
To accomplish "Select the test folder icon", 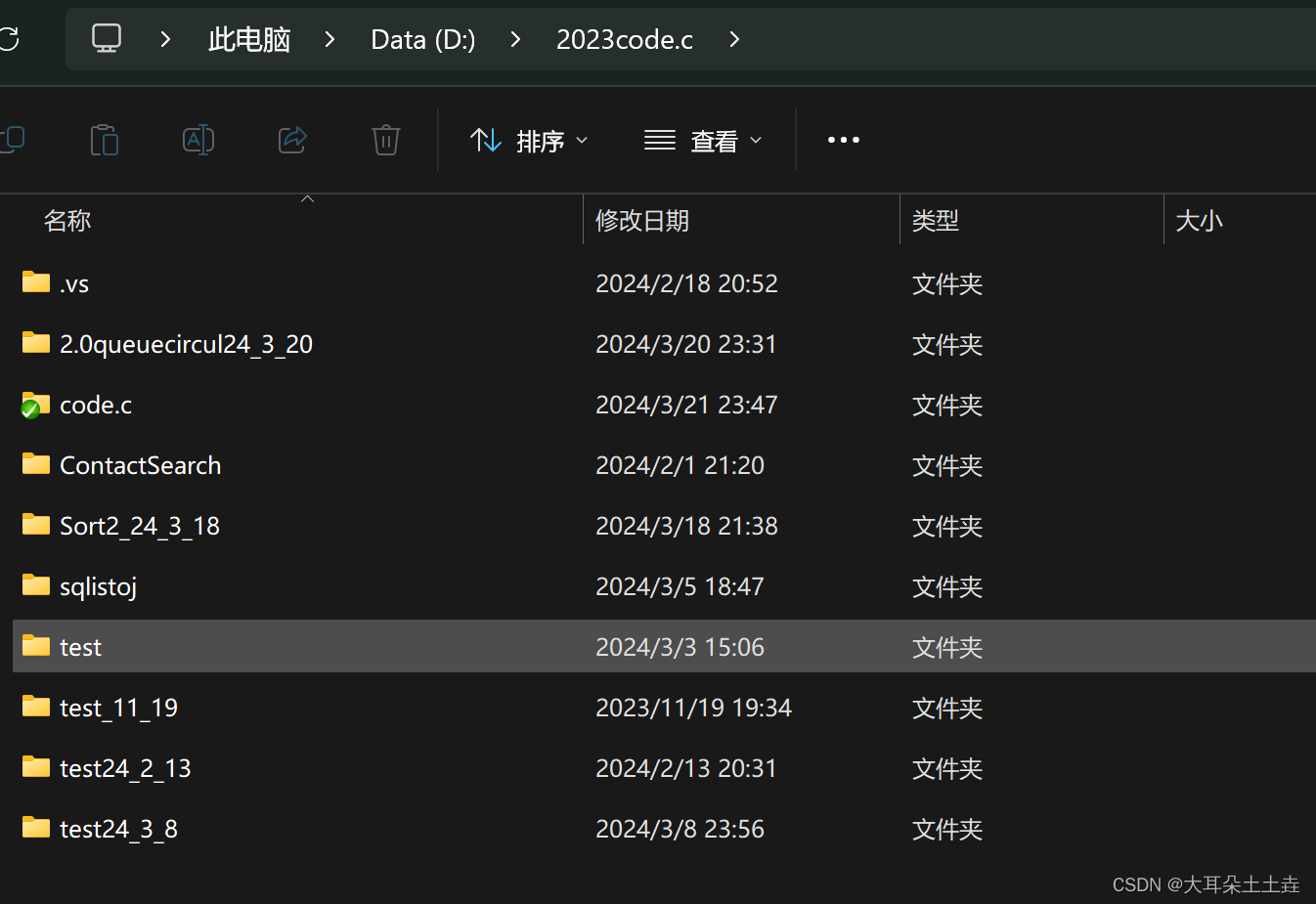I will pos(36,646).
